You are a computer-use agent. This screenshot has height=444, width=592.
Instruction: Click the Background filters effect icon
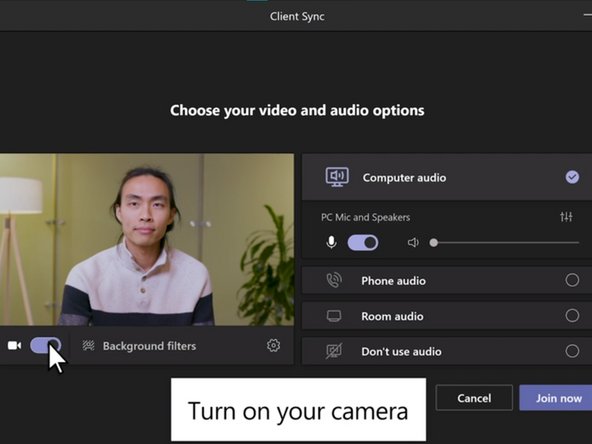88,346
